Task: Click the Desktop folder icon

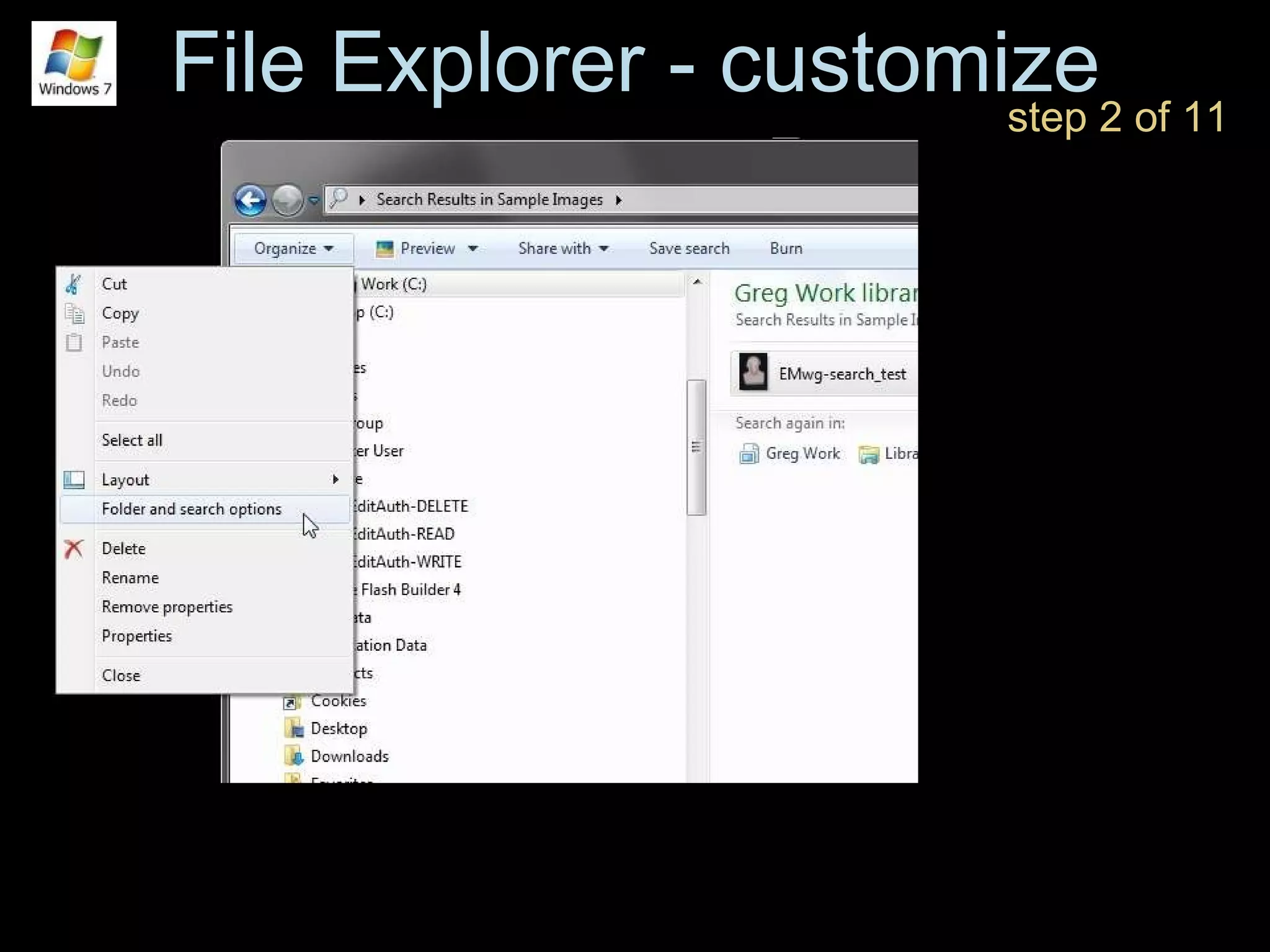Action: pos(293,728)
